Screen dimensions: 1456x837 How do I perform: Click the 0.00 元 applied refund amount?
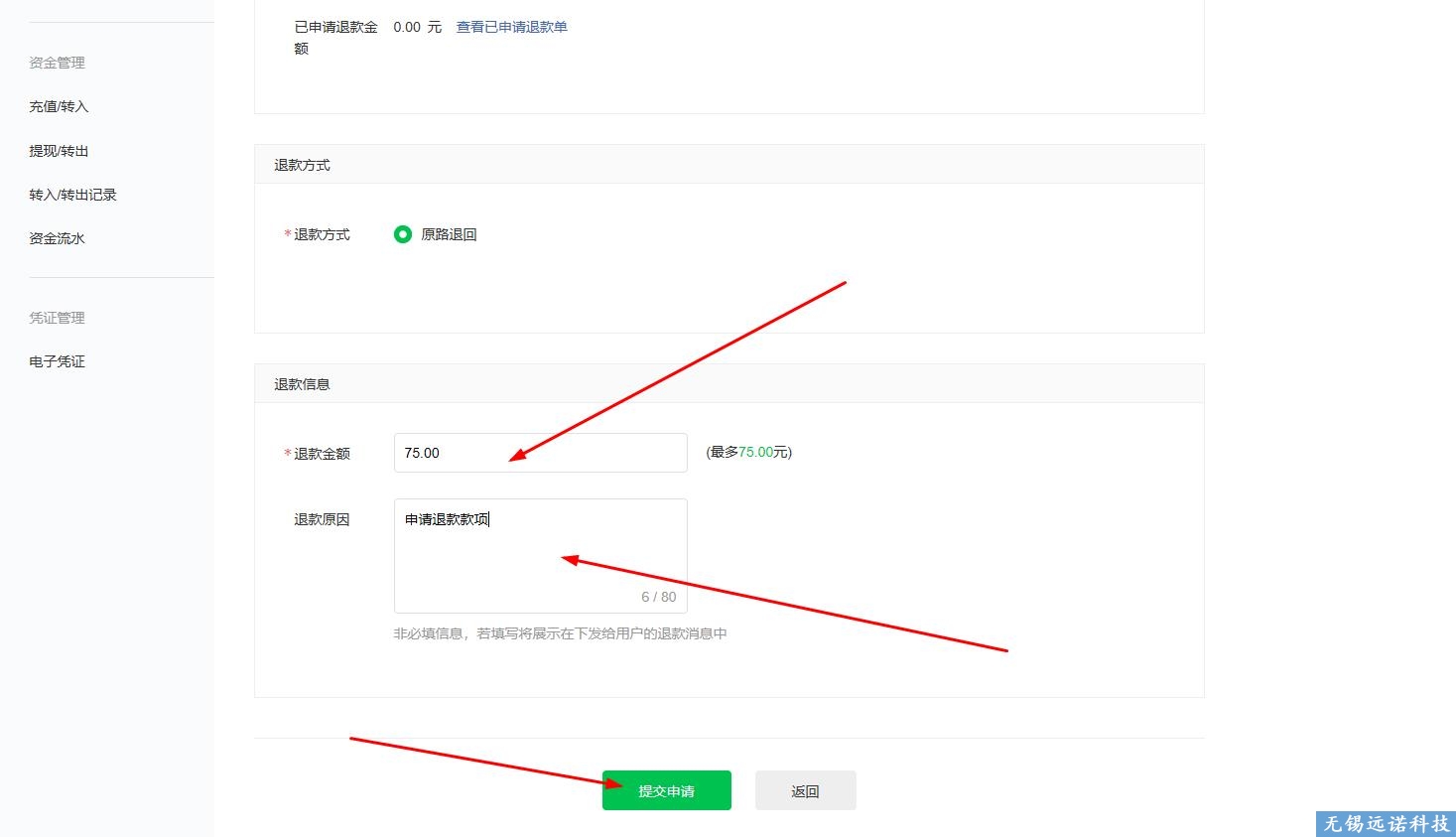click(417, 27)
